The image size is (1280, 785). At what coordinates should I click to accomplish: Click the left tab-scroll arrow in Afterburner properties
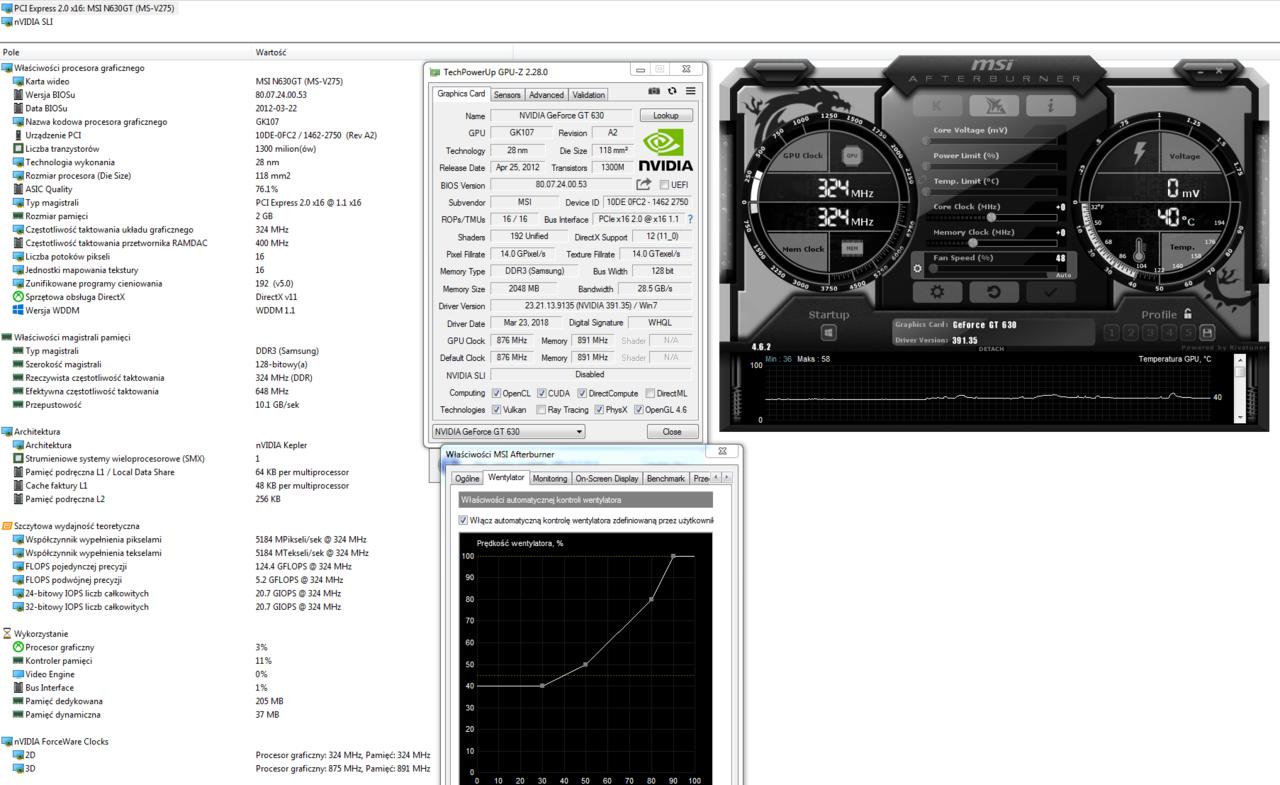tap(715, 478)
